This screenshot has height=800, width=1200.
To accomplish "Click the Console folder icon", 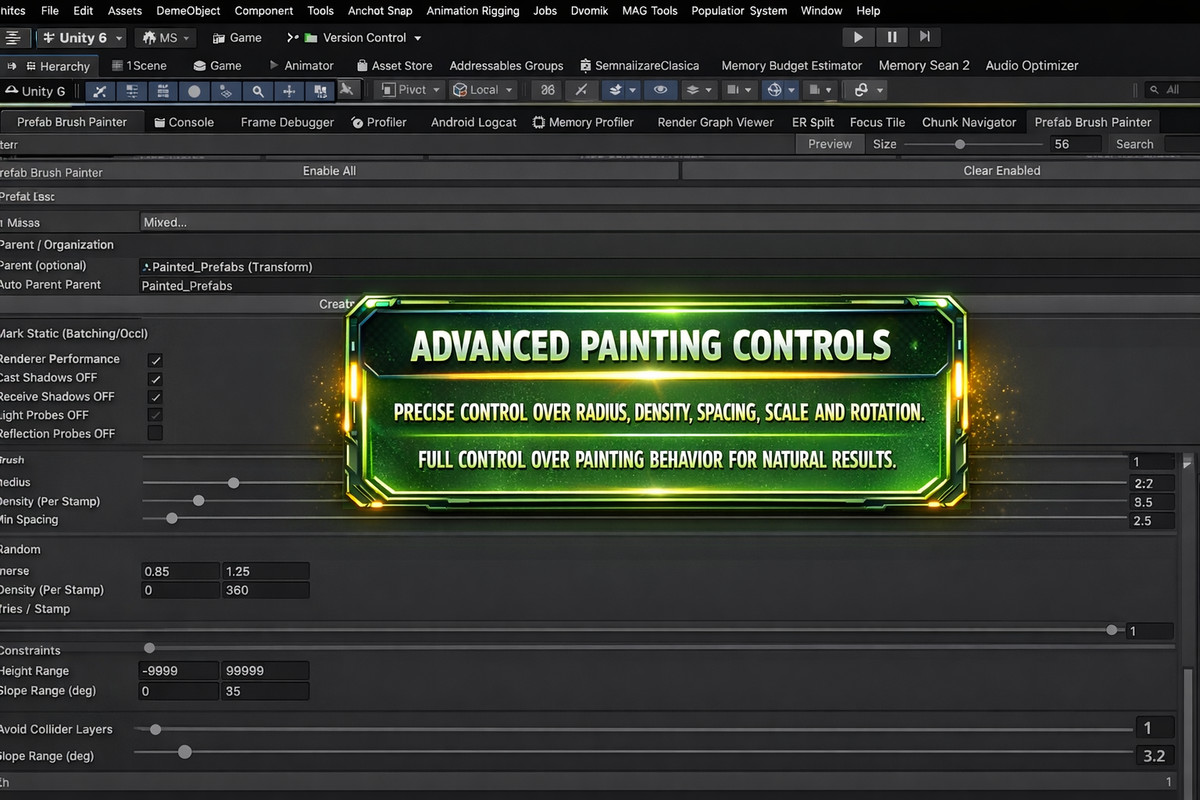I will click(161, 122).
